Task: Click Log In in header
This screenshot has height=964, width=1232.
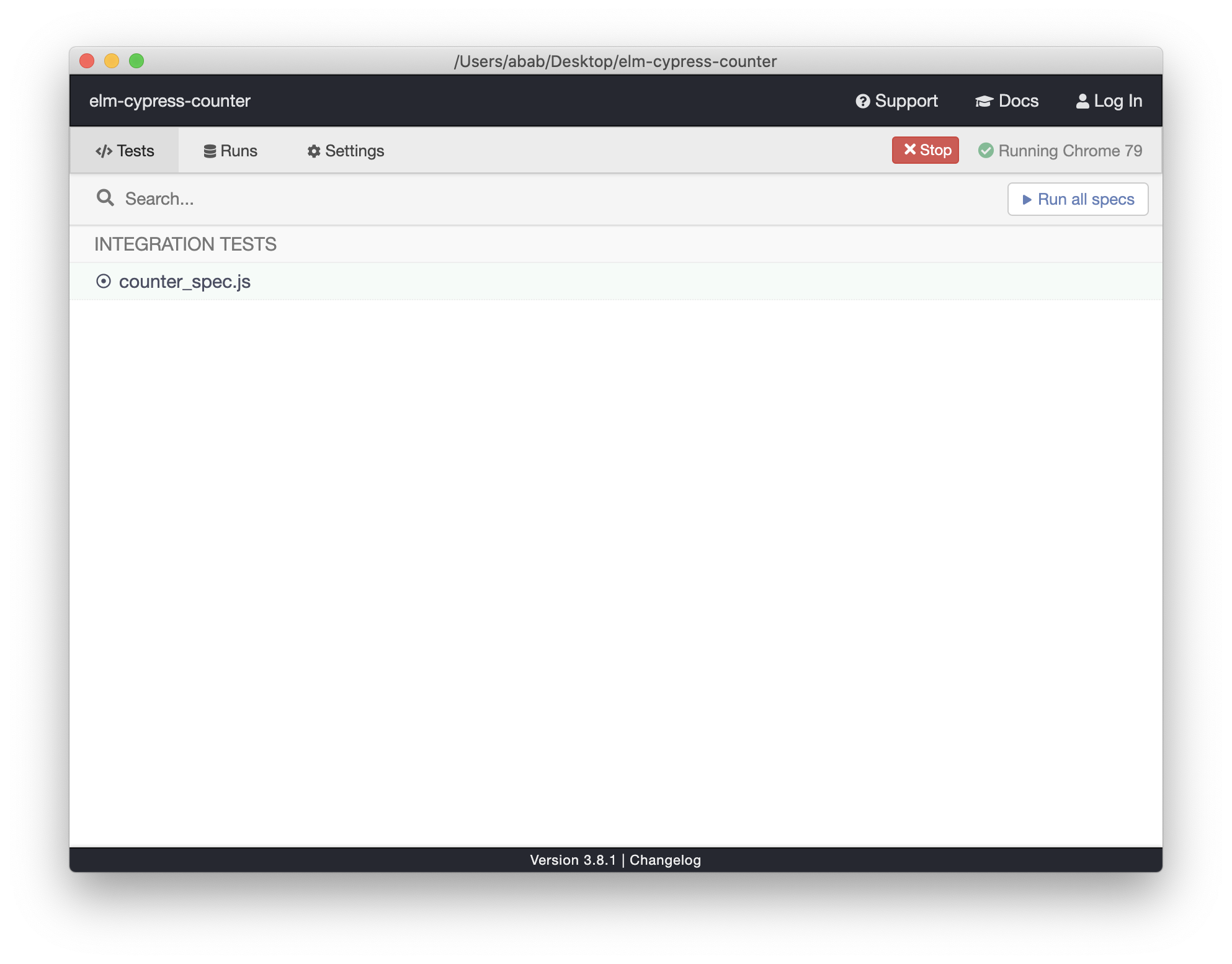Action: (x=1109, y=100)
